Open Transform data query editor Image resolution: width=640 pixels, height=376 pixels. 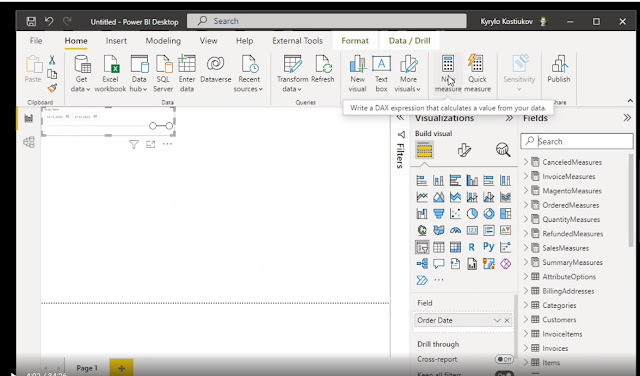[x=292, y=65]
